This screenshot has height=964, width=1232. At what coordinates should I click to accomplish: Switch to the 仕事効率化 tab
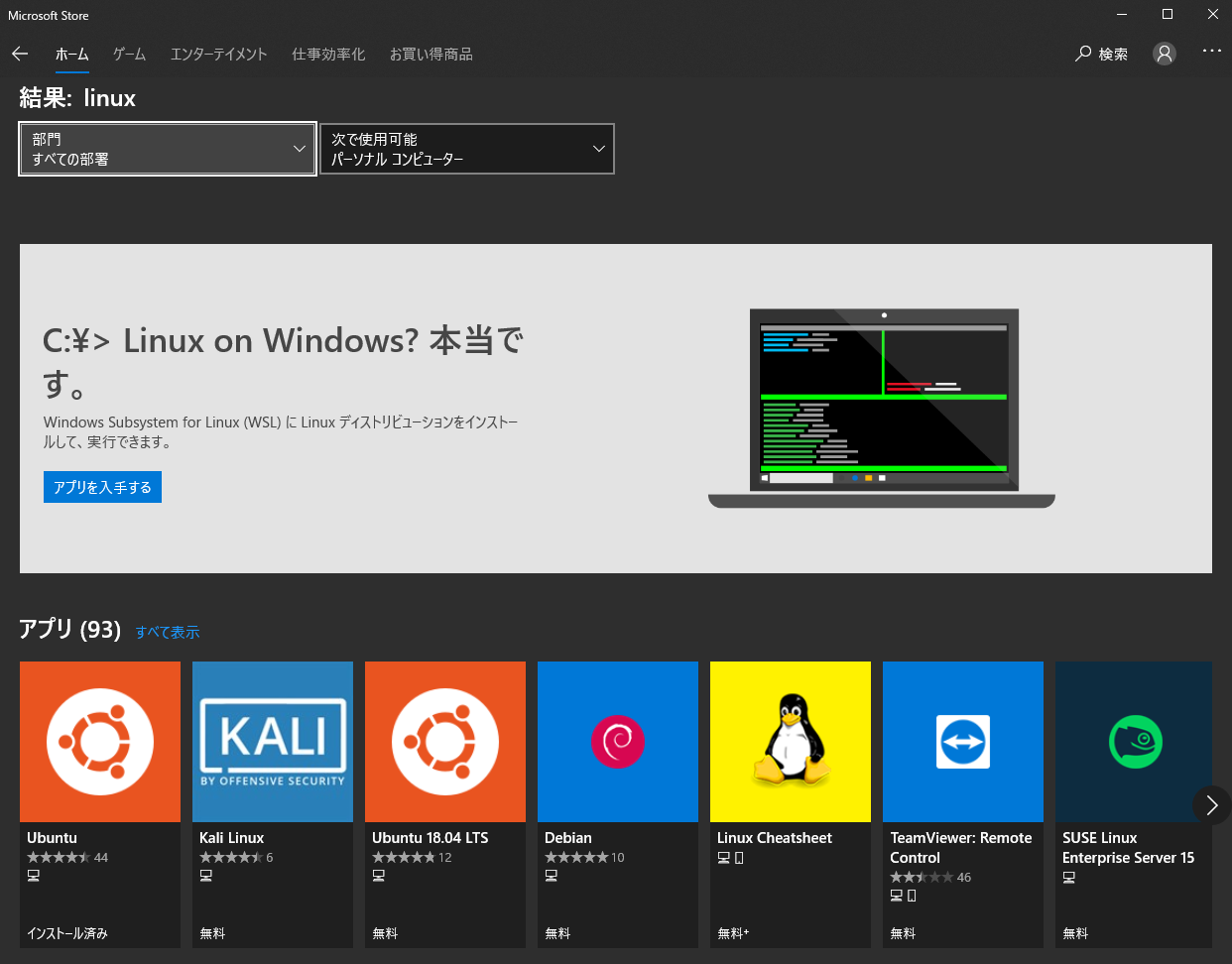coord(328,55)
